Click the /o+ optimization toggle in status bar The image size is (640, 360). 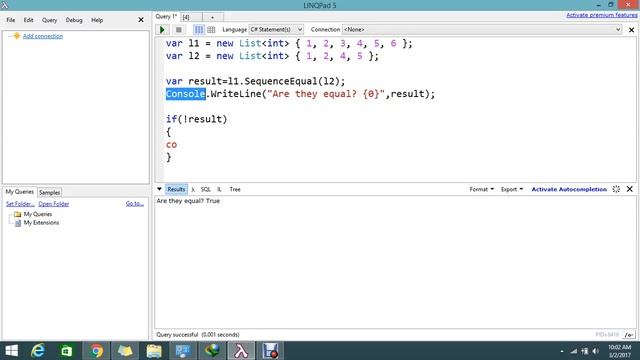[629, 335]
